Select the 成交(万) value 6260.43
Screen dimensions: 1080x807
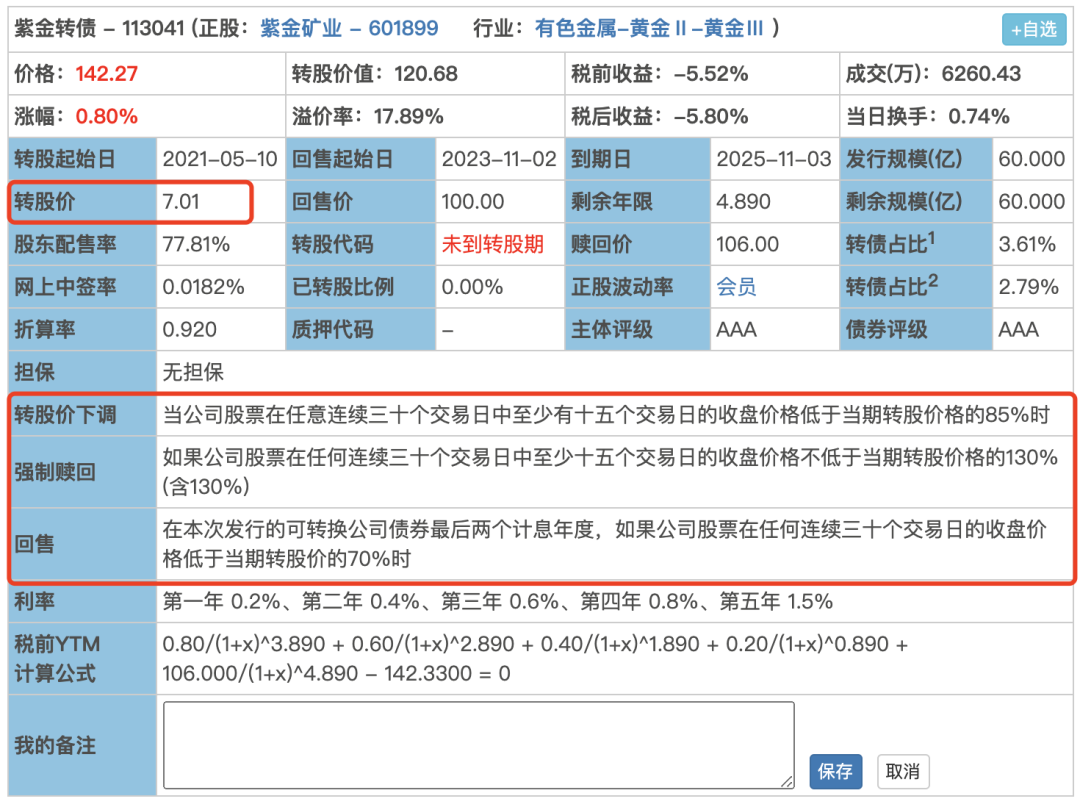[x=981, y=74]
